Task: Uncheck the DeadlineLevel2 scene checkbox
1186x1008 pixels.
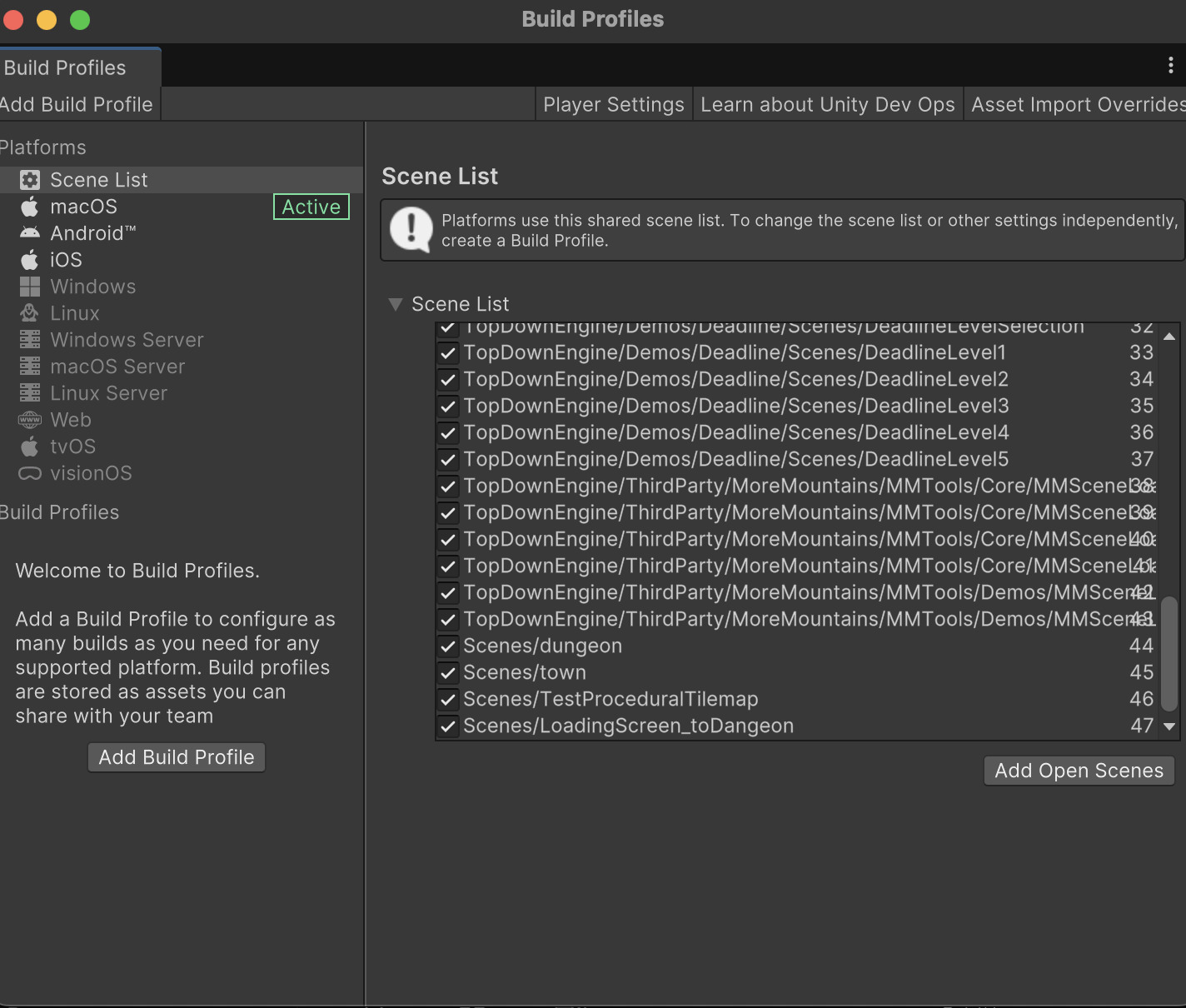Action: click(448, 380)
